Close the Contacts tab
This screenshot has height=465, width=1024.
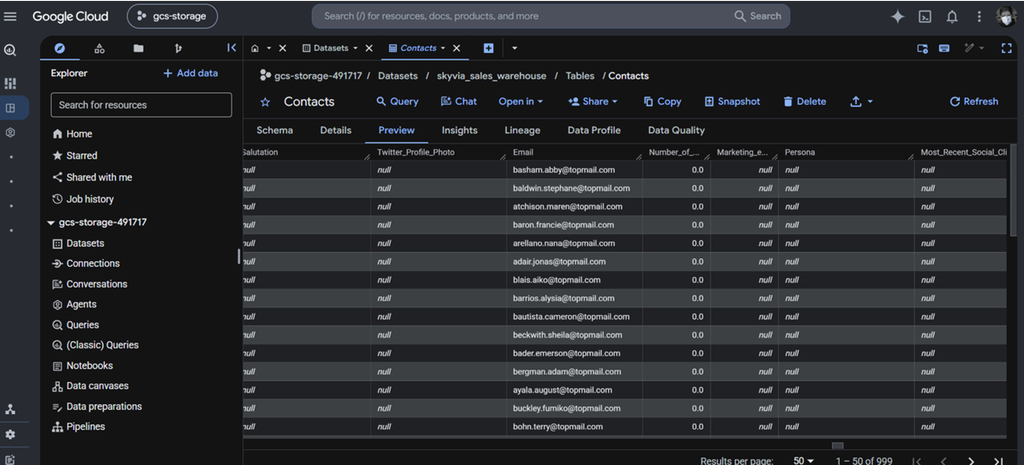tap(456, 48)
